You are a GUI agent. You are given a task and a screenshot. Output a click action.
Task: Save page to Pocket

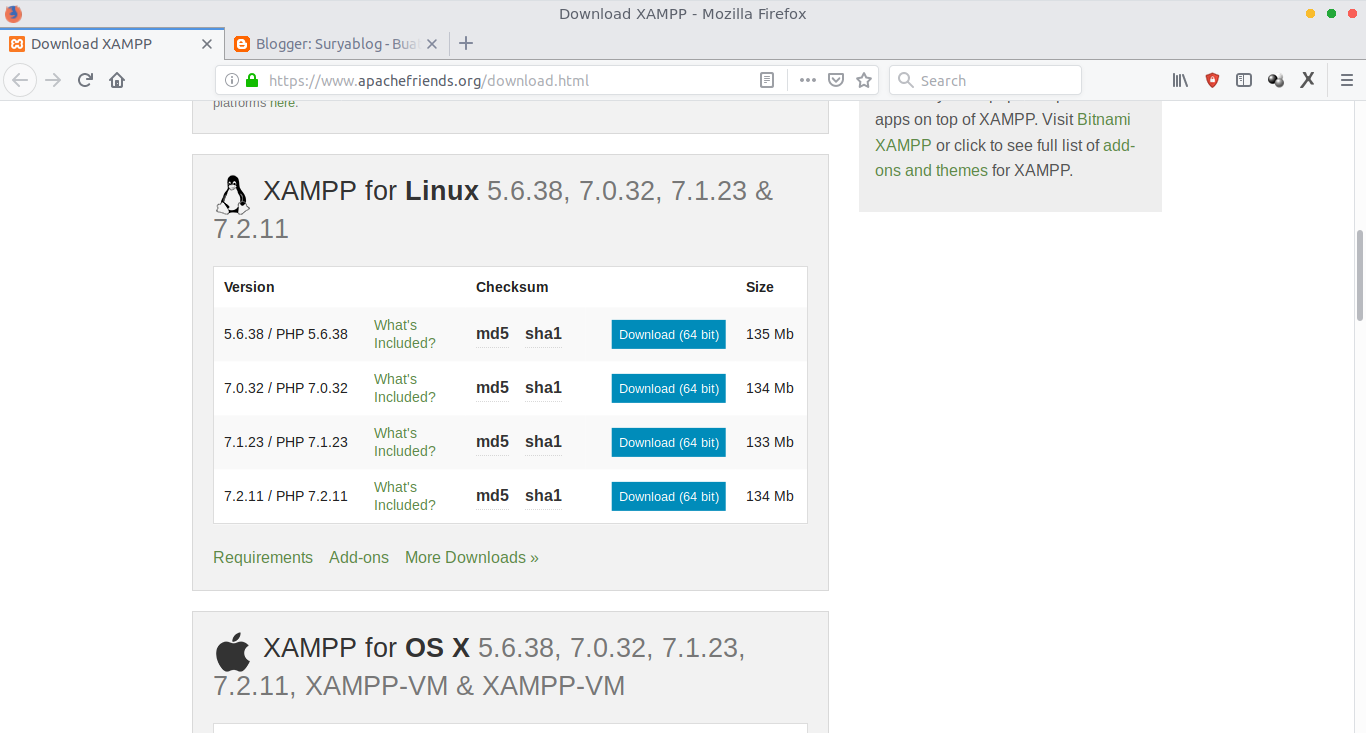click(x=836, y=80)
